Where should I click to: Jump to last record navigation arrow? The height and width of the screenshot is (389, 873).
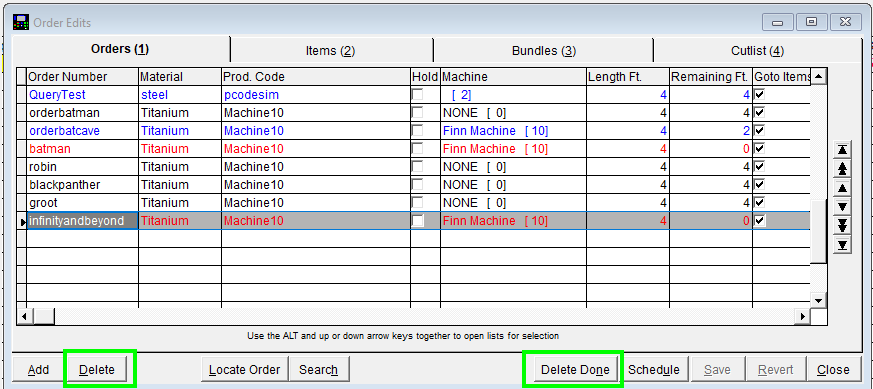(x=842, y=245)
